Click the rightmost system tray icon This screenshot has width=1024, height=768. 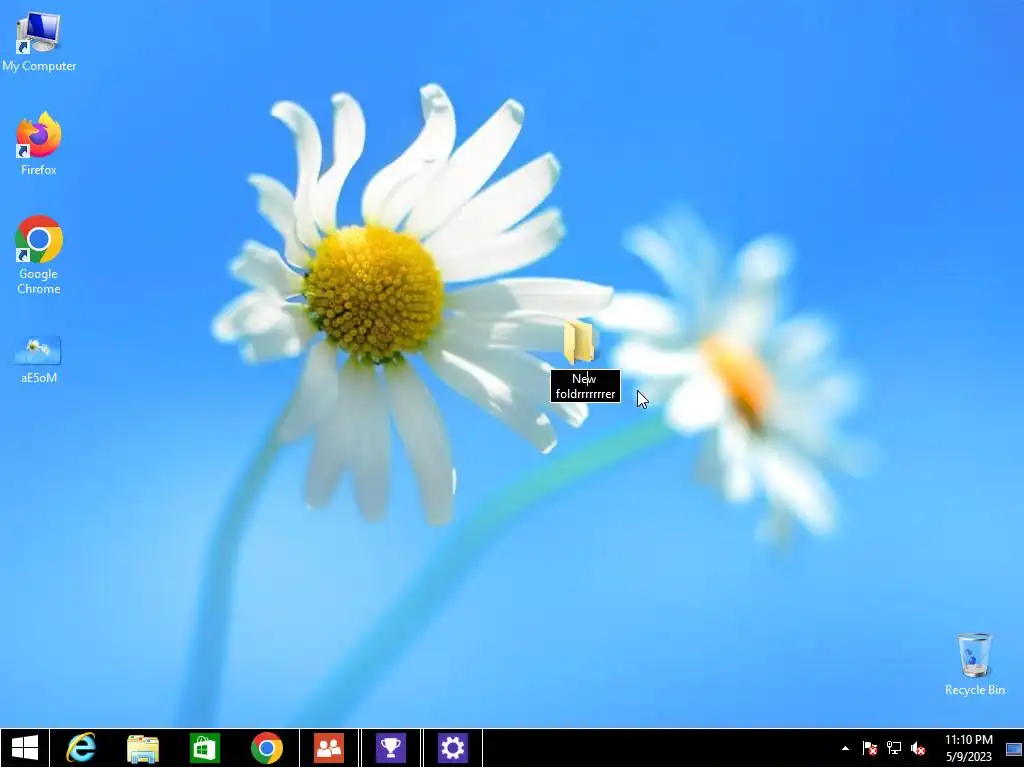1014,749
